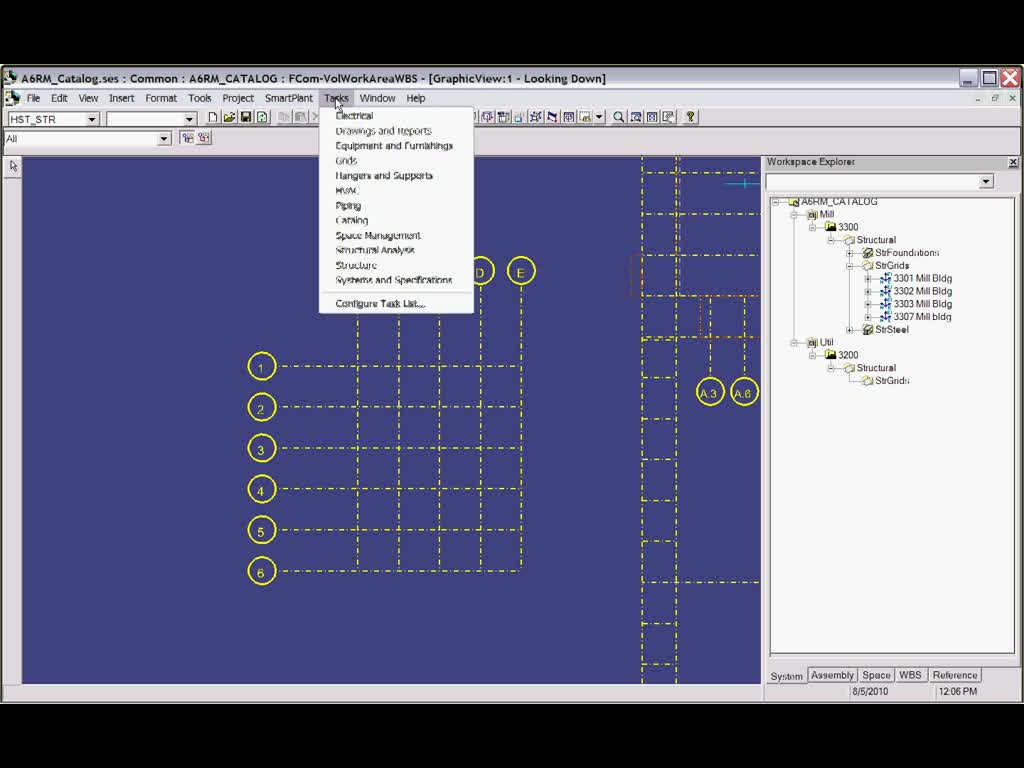Image resolution: width=1024 pixels, height=768 pixels.
Task: Select the StrGrids node under 3200
Action: (x=892, y=381)
